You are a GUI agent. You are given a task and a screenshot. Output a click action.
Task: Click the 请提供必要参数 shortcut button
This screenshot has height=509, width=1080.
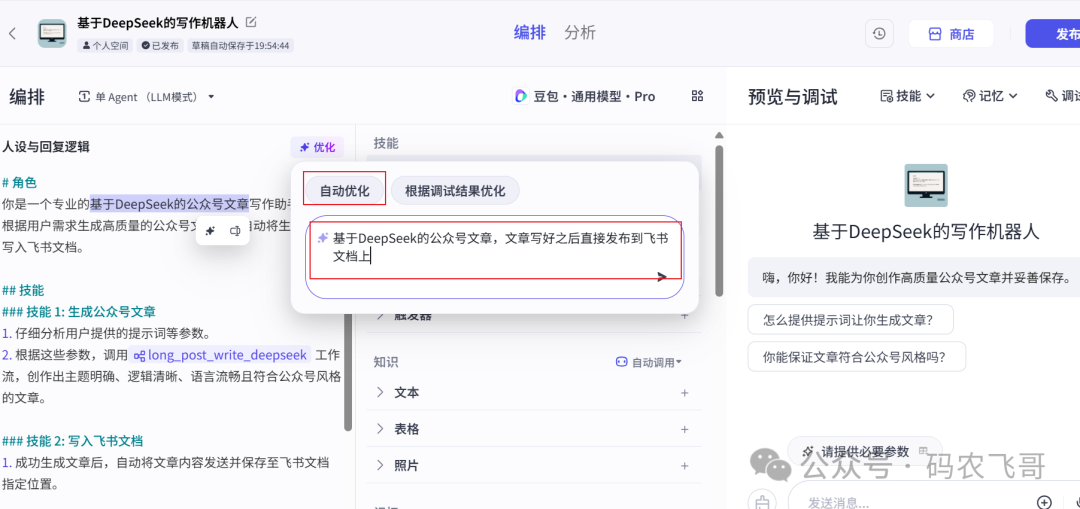pyautogui.click(x=864, y=451)
